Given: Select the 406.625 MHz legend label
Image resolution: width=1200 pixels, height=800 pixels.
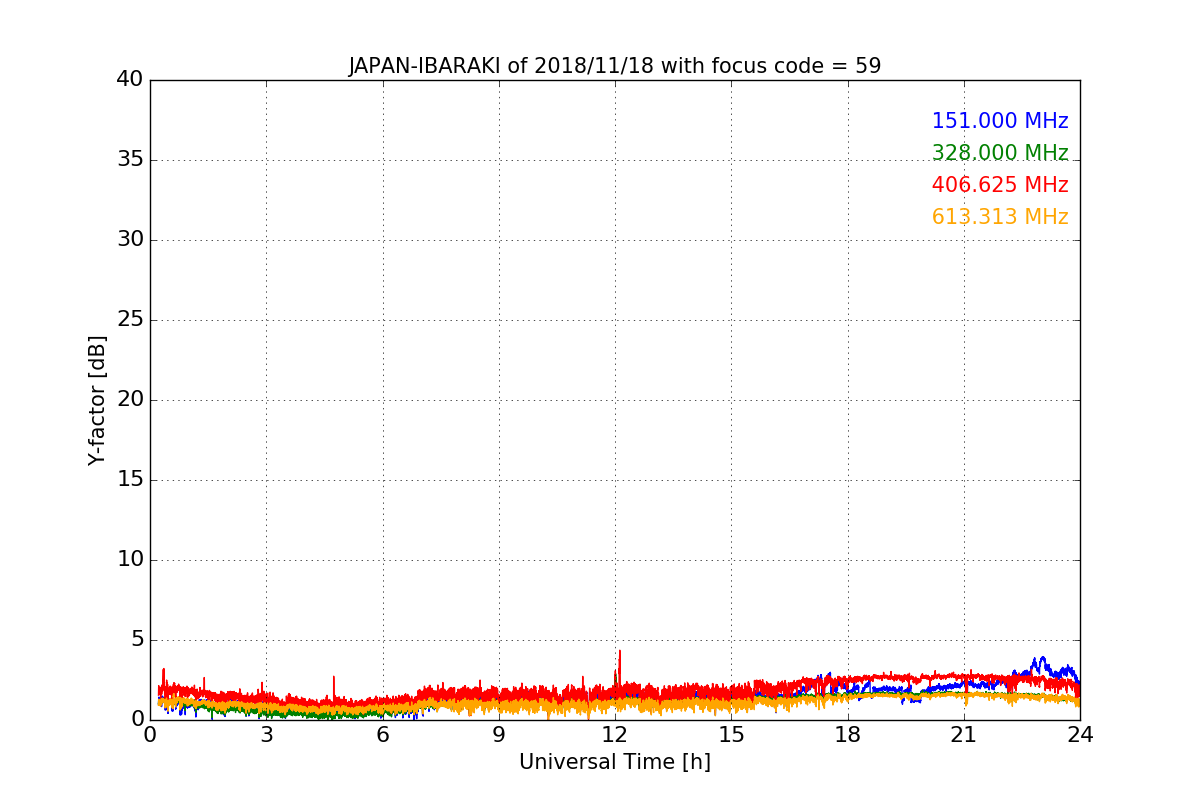Looking at the screenshot, I should pyautogui.click(x=1000, y=185).
